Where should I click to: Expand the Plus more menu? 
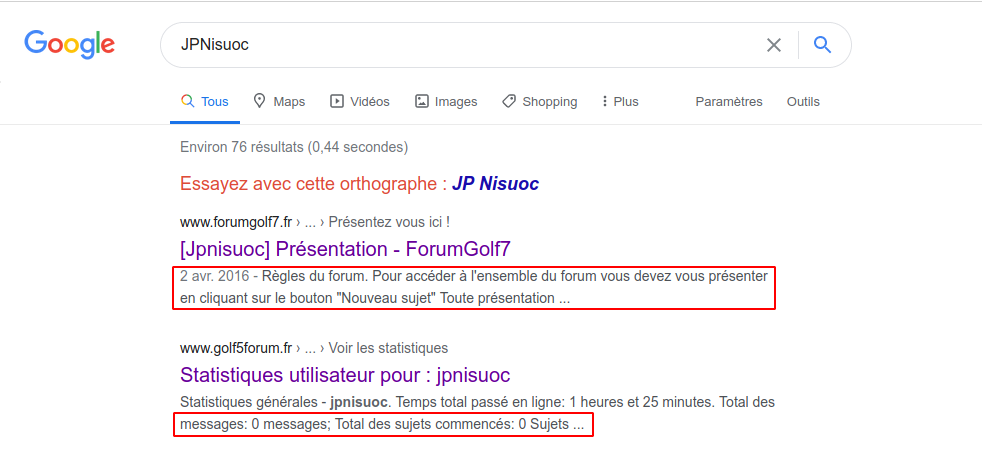tap(620, 101)
